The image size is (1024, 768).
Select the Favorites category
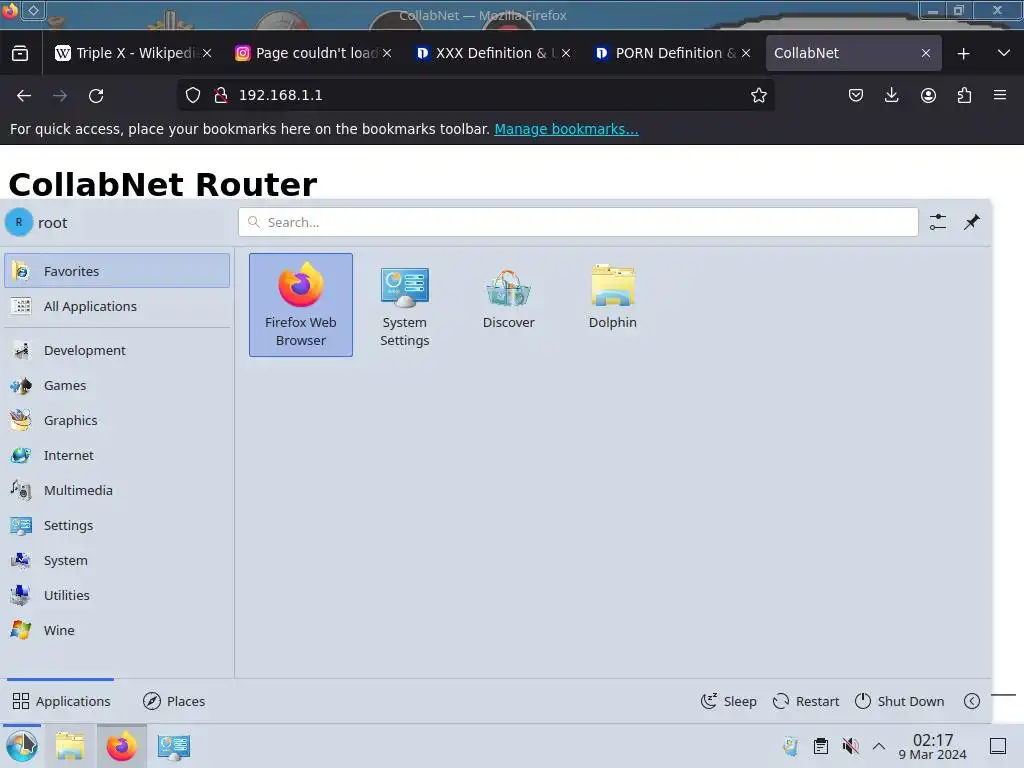[x=117, y=271]
